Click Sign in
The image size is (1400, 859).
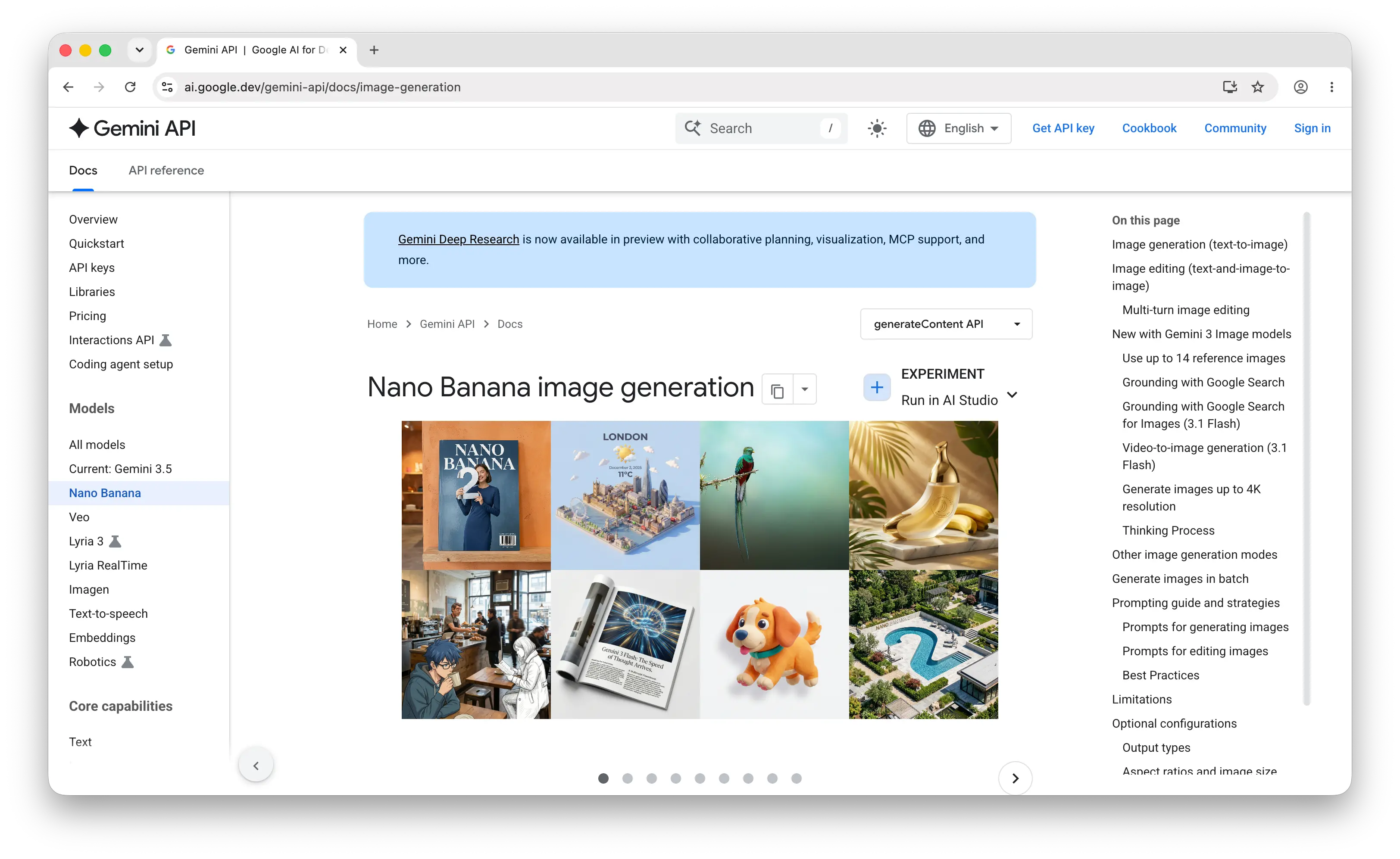pyautogui.click(x=1312, y=128)
